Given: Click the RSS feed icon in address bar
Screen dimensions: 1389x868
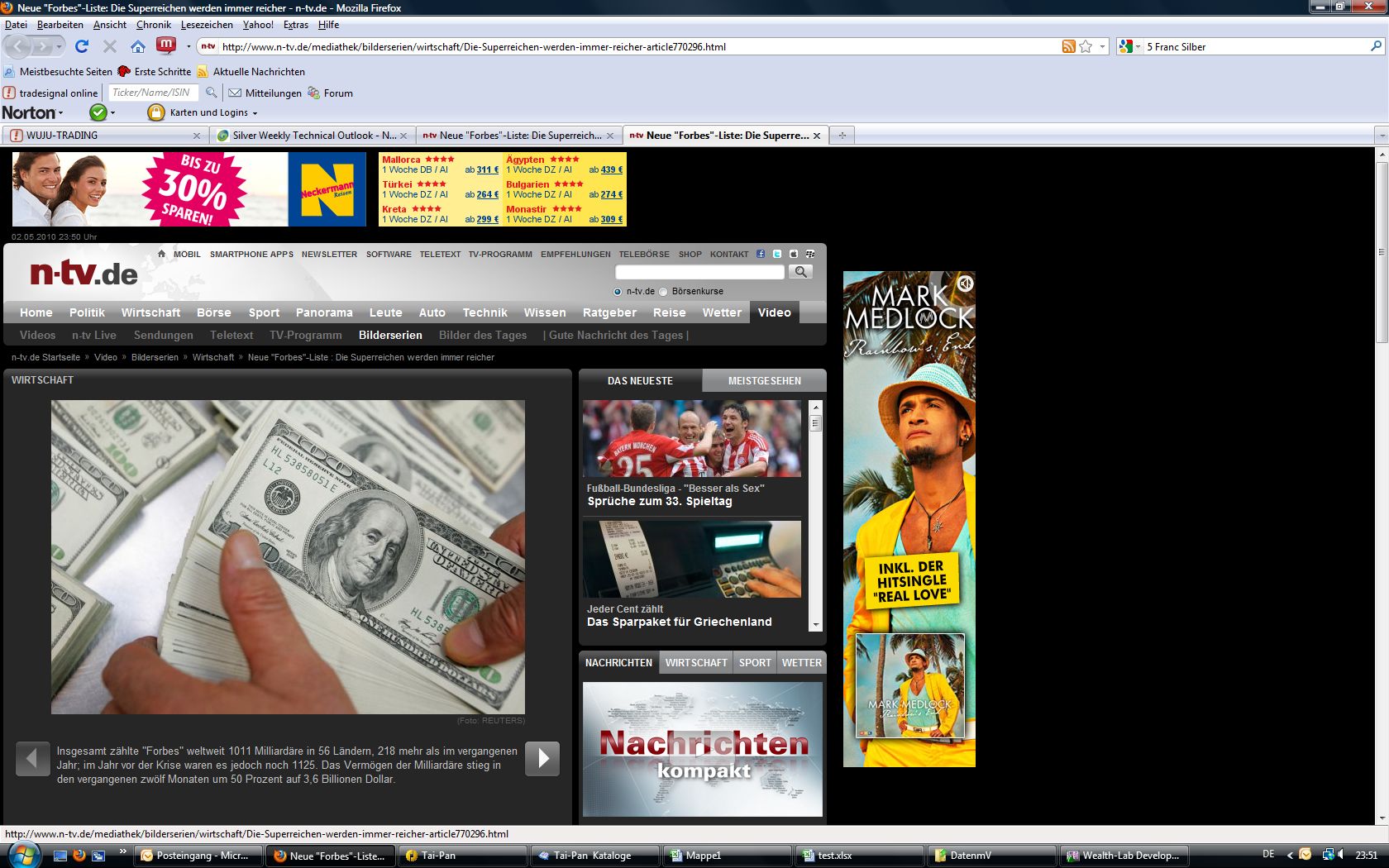Looking at the screenshot, I should pos(1069,47).
